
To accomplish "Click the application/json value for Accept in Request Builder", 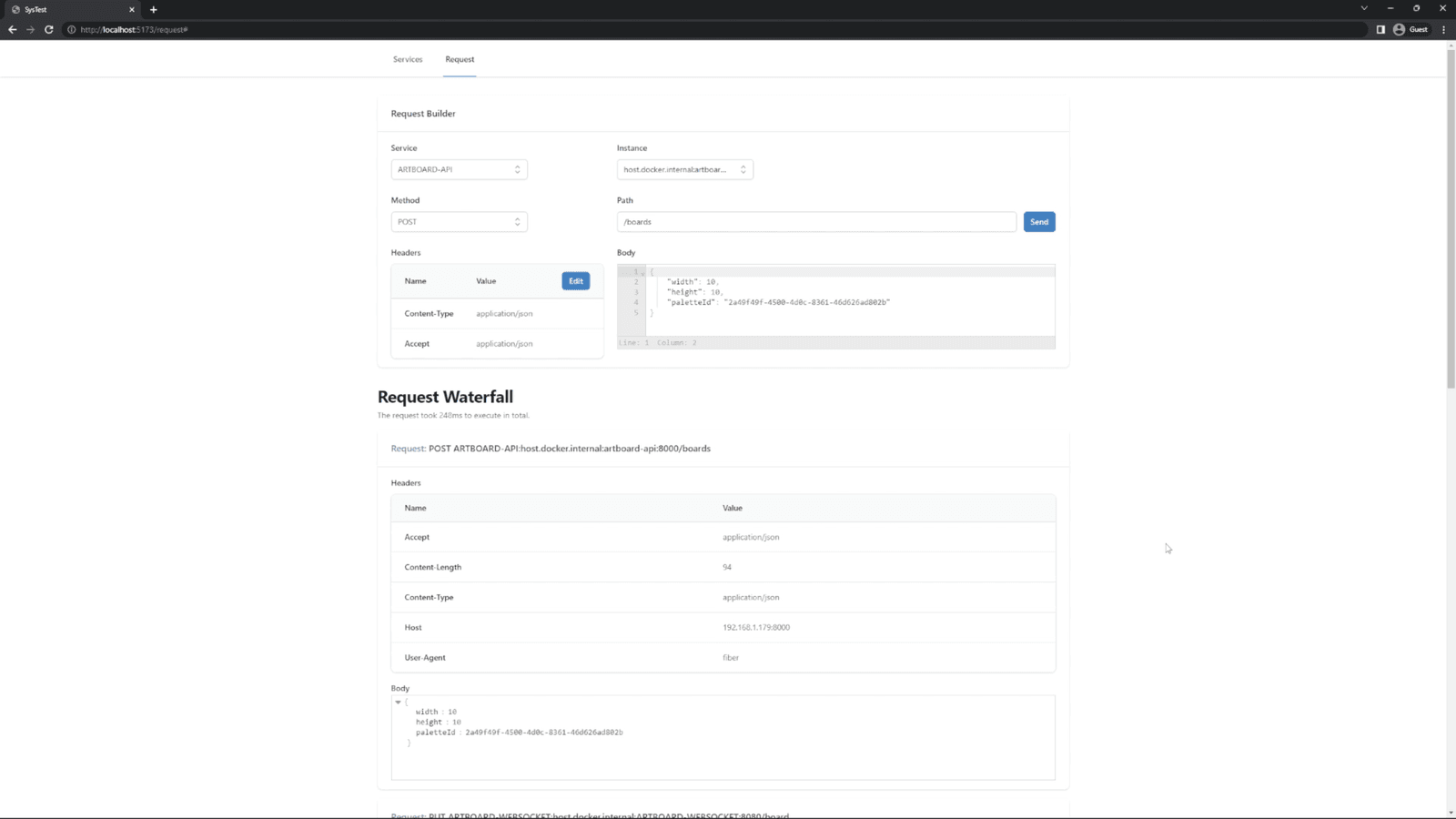I will 504,343.
